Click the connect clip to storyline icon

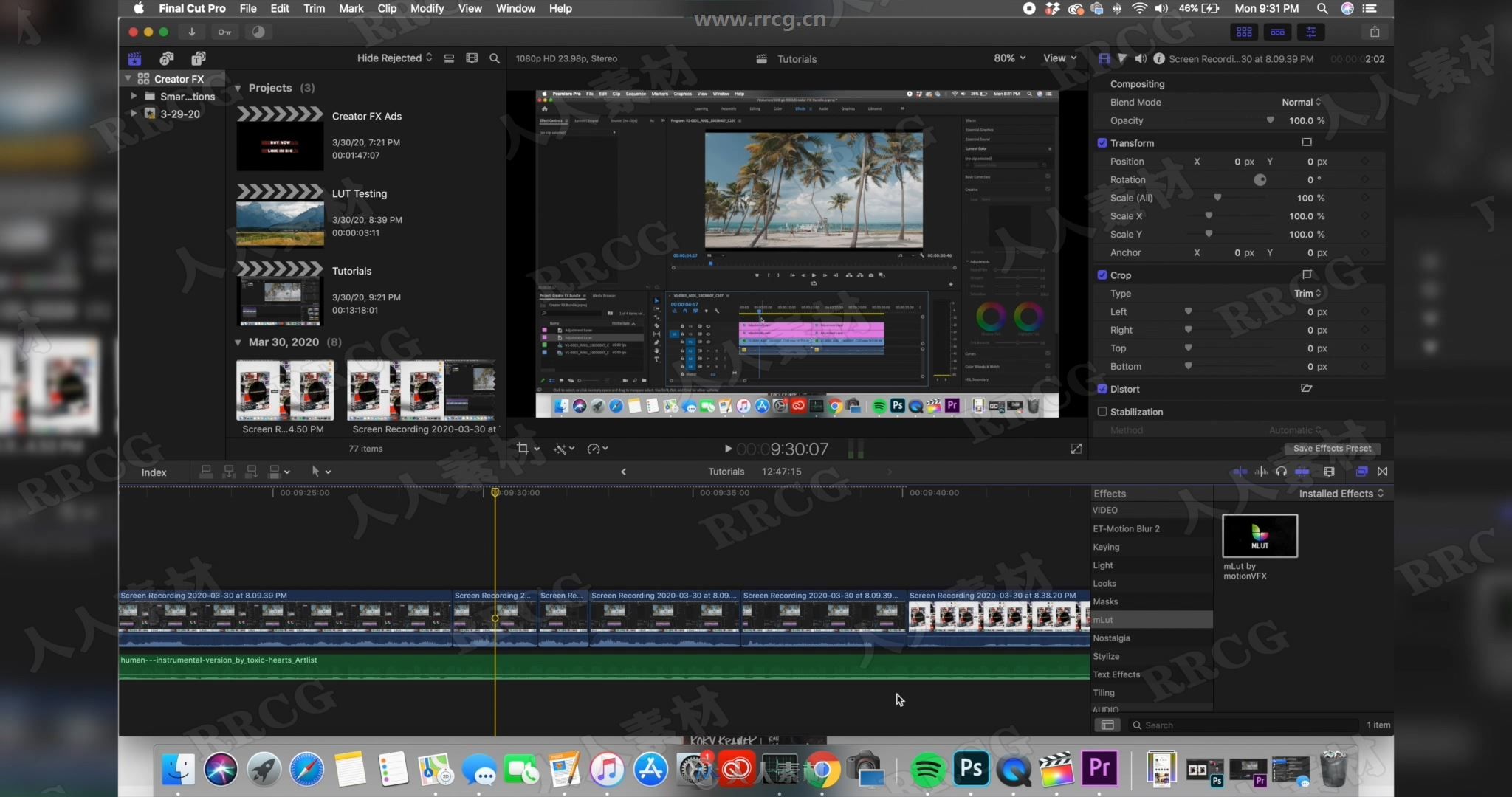[x=206, y=472]
